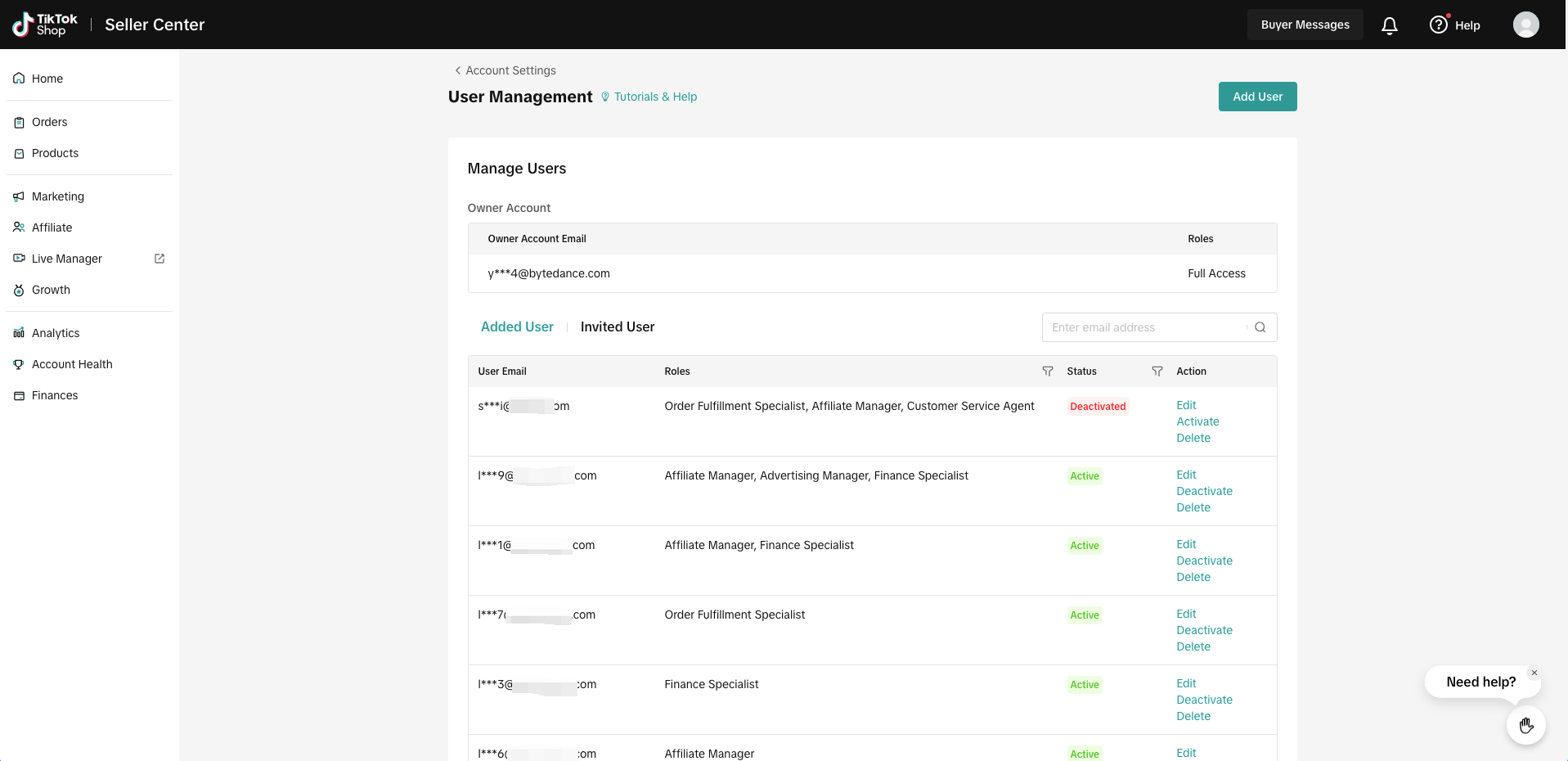
Task: Click the Seller Center title
Action: pos(155,25)
